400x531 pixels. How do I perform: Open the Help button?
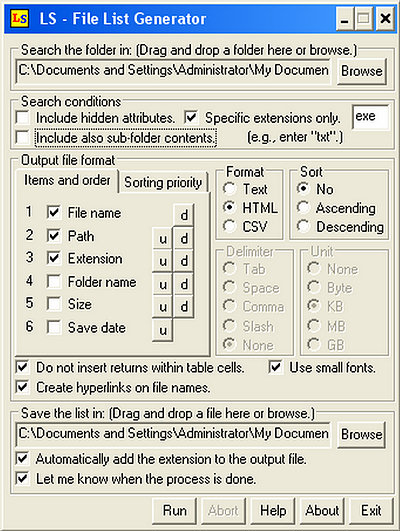[273, 510]
